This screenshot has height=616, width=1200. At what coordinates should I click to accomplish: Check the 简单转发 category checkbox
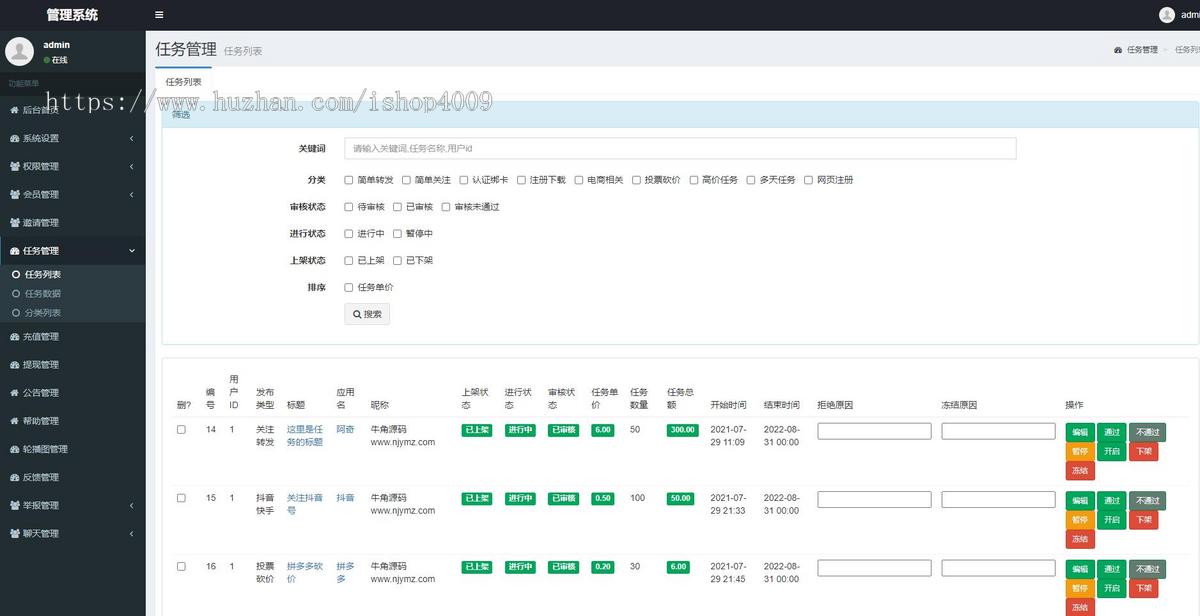point(349,180)
